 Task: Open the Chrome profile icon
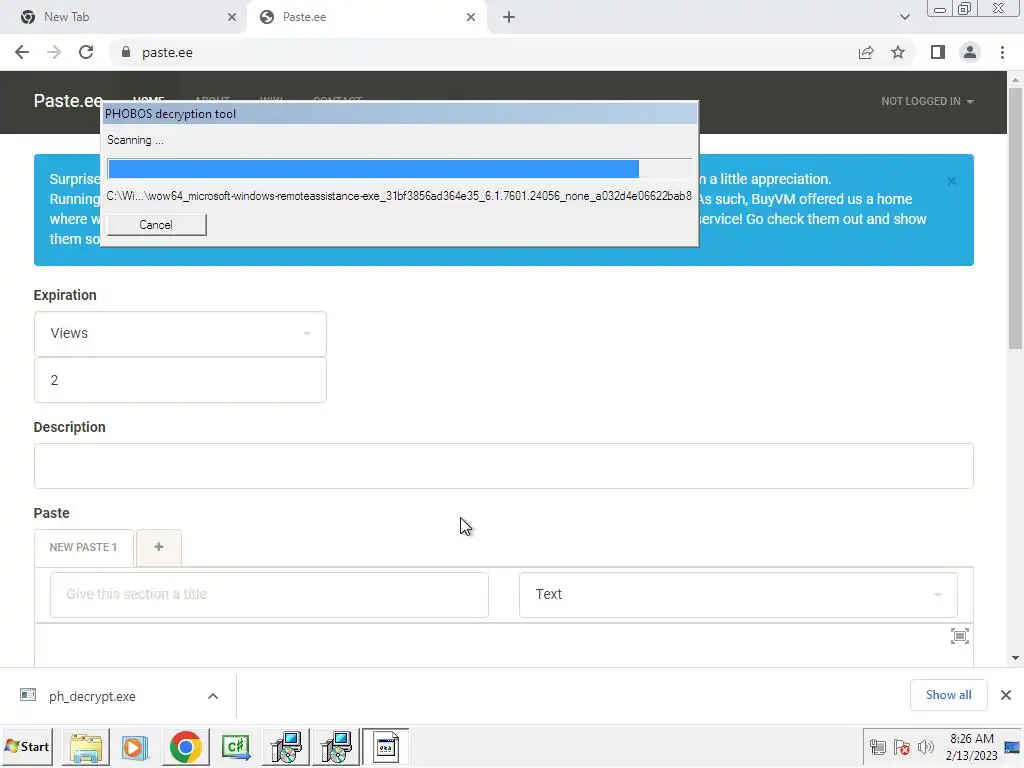click(970, 52)
